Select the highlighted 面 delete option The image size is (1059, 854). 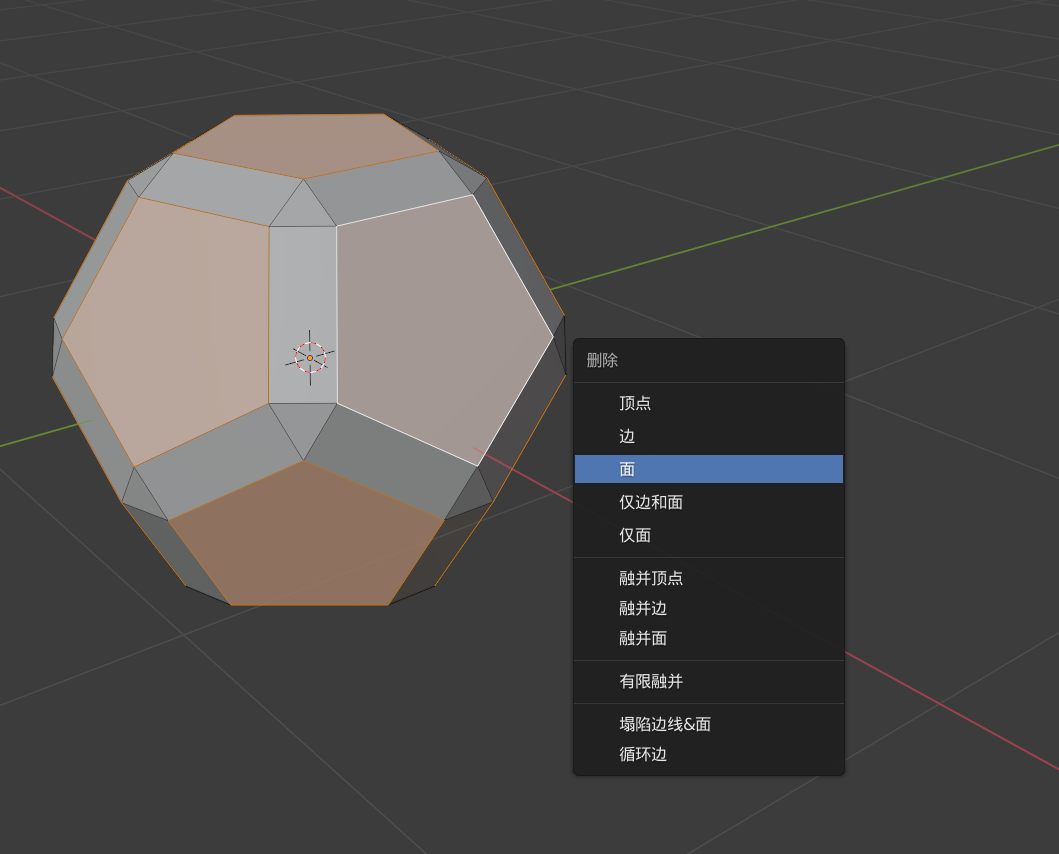tap(708, 469)
